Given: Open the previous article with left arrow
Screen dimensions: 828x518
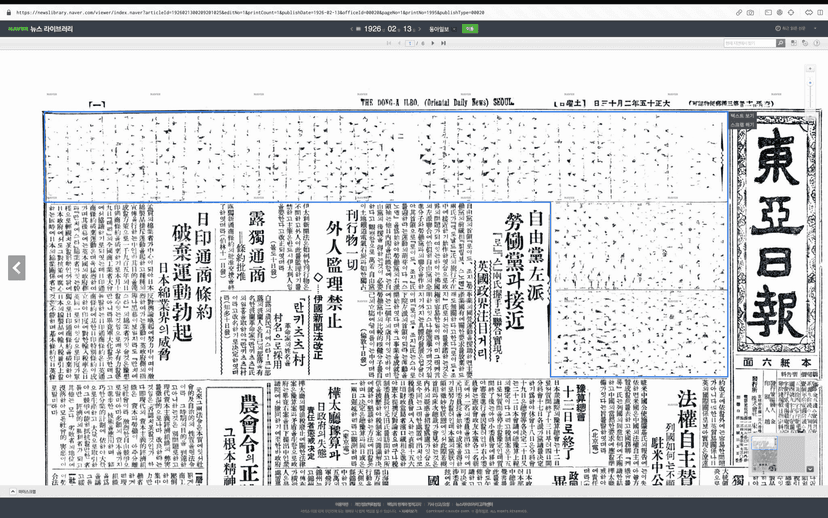Looking at the screenshot, I should tap(16, 267).
